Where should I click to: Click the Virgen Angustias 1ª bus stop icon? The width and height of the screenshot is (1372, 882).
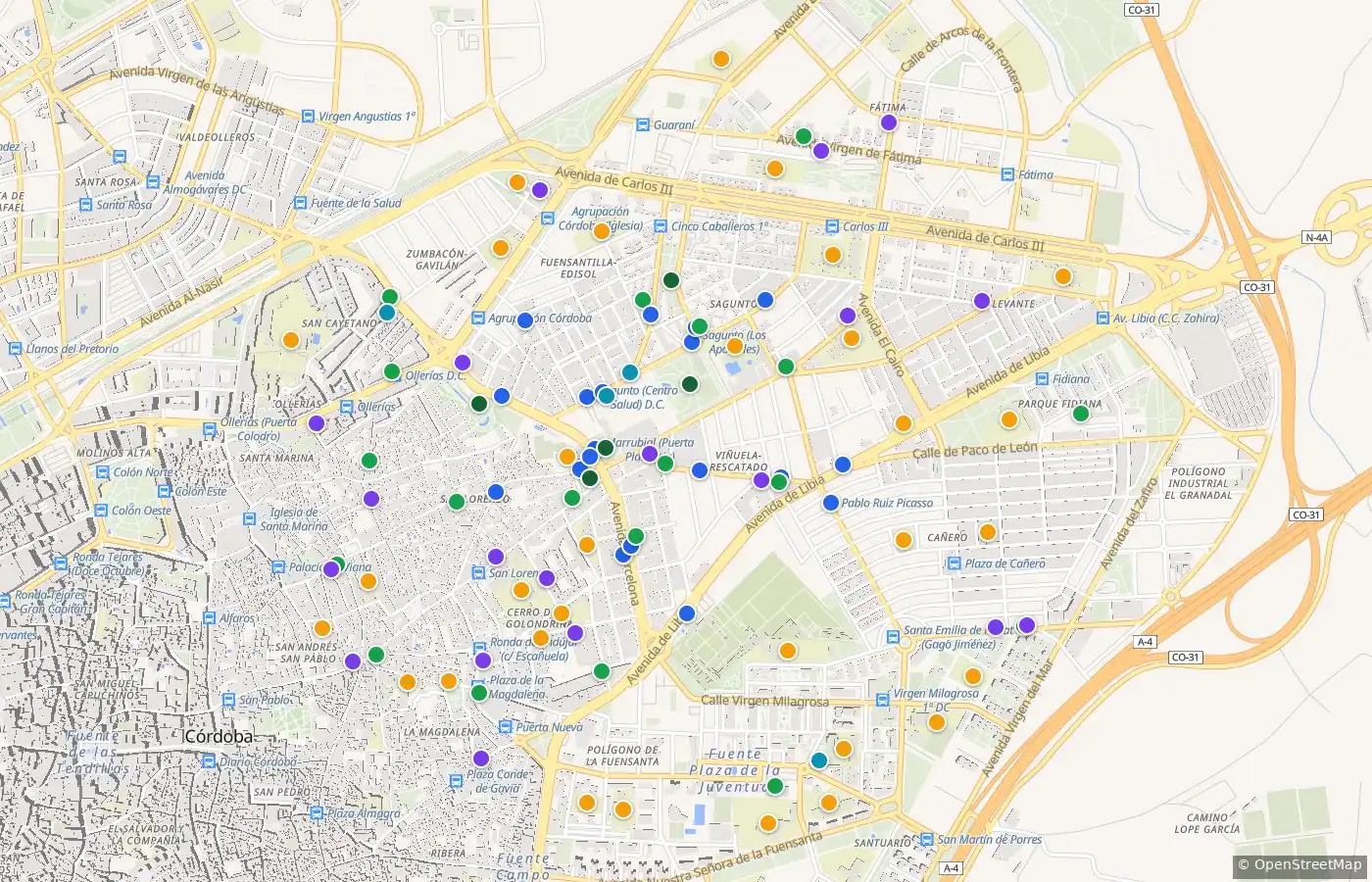(309, 116)
